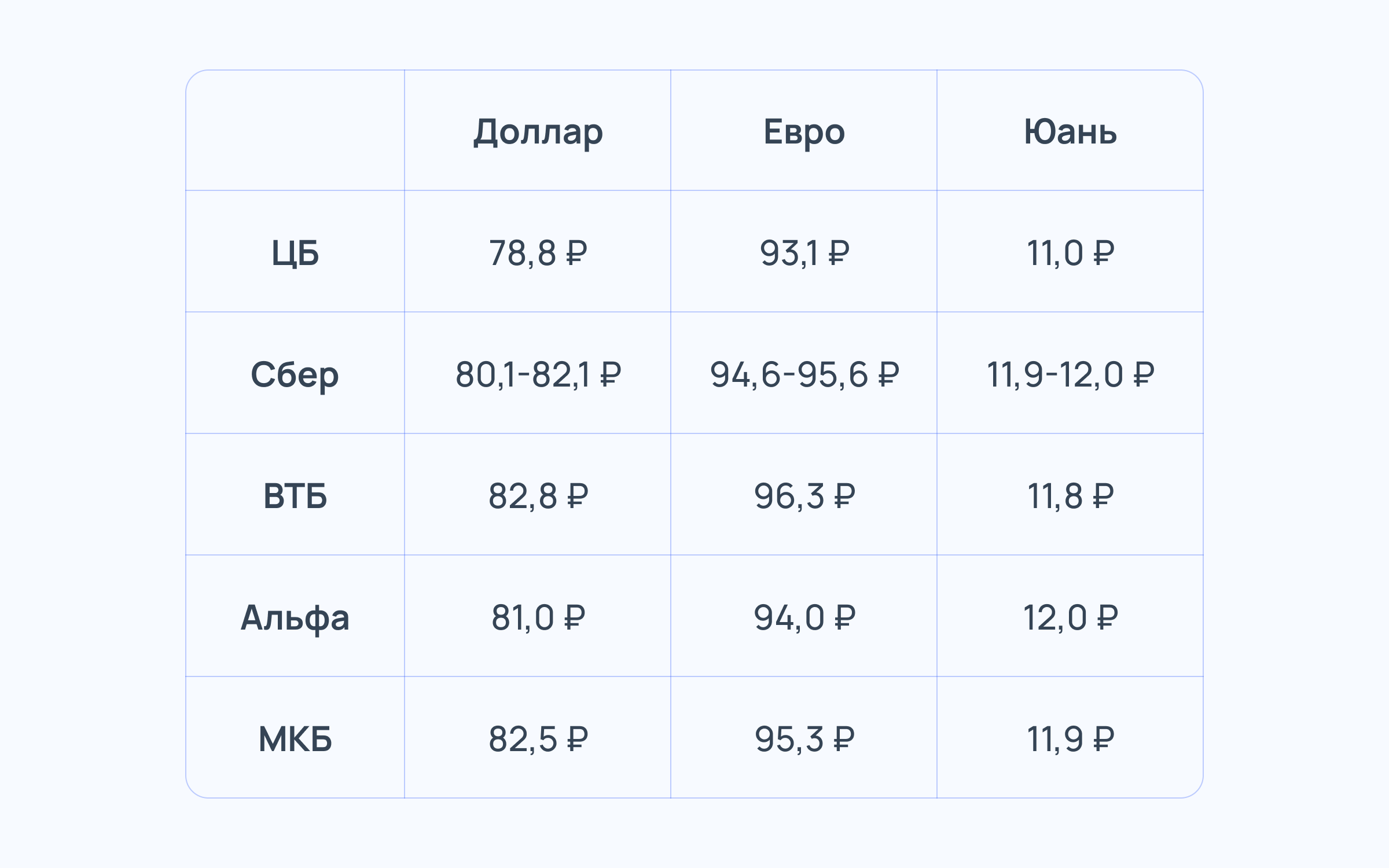The height and width of the screenshot is (868, 1389).
Task: Click the Сбер row label
Action: (295, 376)
